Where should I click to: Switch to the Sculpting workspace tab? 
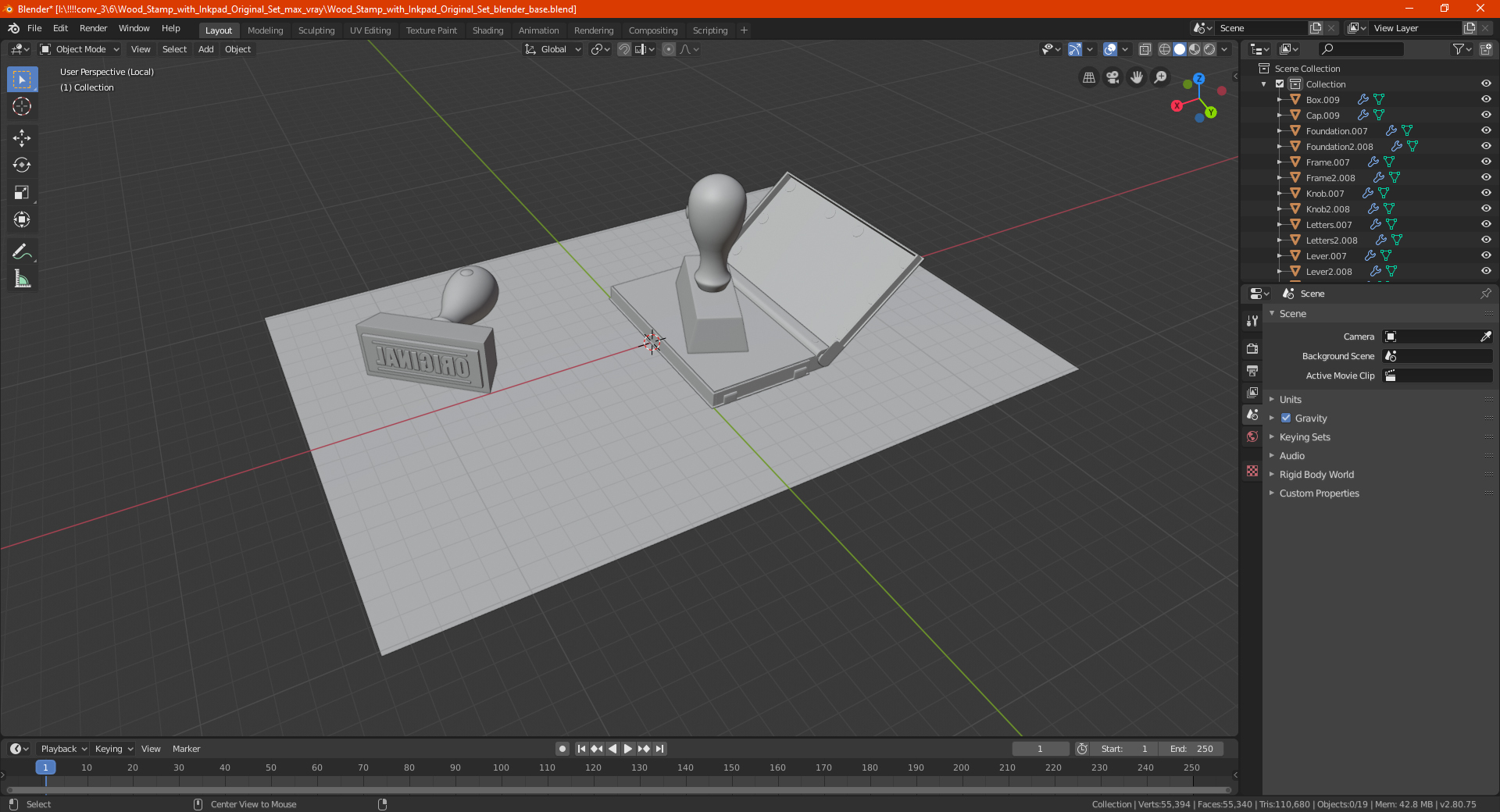(x=316, y=30)
